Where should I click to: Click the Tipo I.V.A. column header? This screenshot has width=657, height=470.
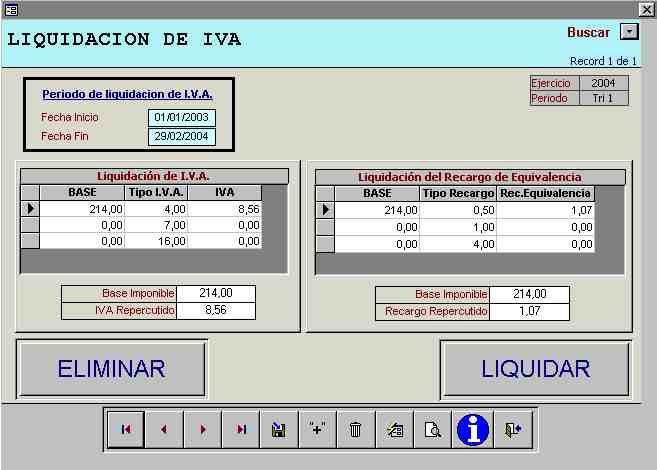(x=156, y=192)
